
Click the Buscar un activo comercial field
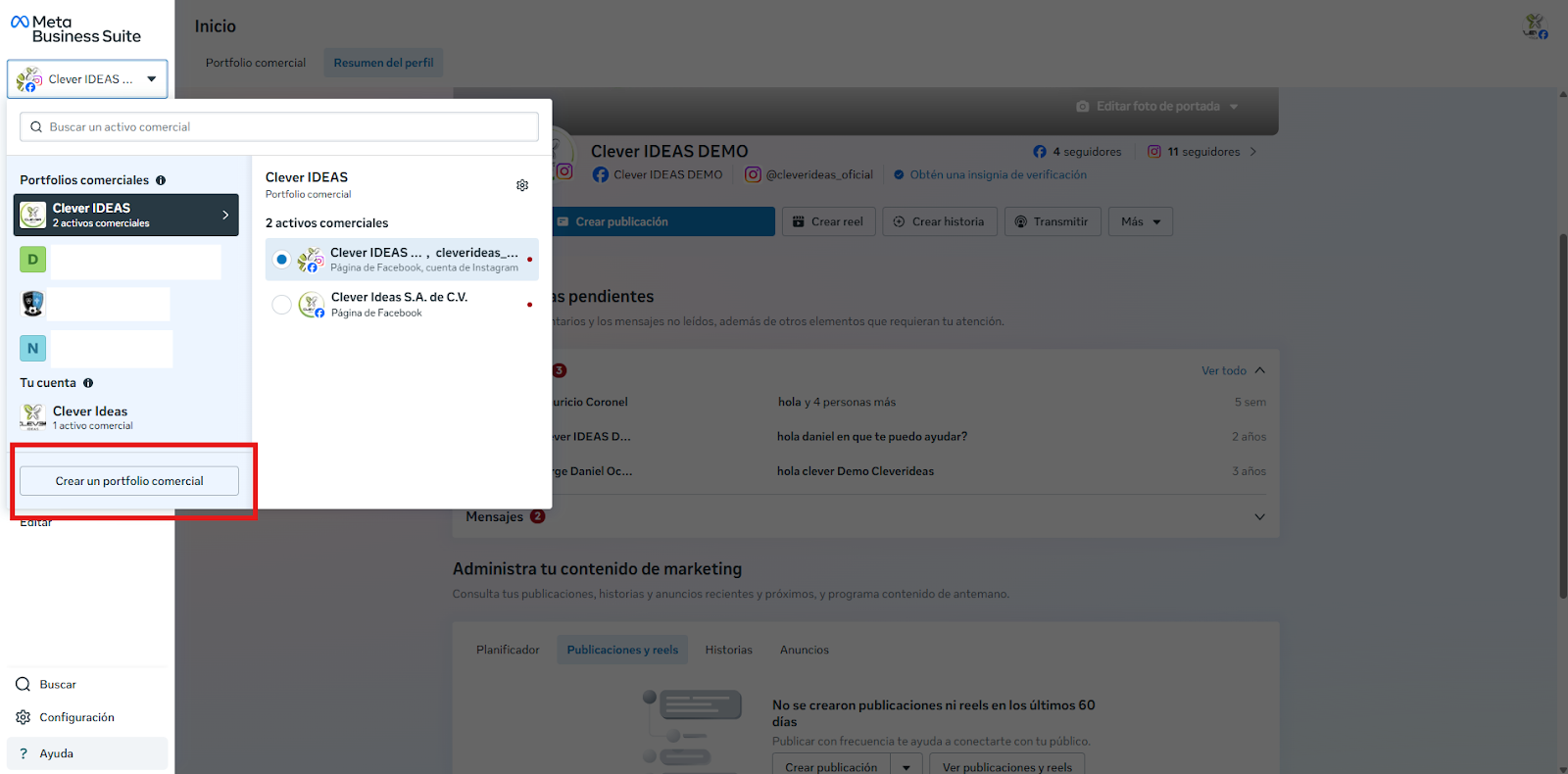tap(279, 126)
